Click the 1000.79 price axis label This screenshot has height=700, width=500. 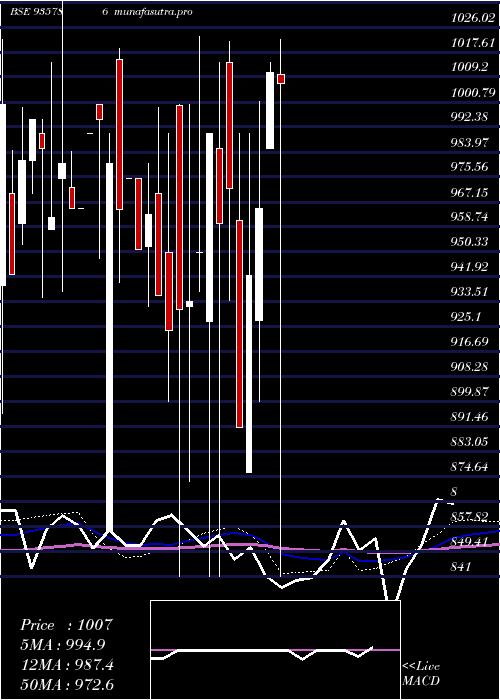(x=473, y=93)
